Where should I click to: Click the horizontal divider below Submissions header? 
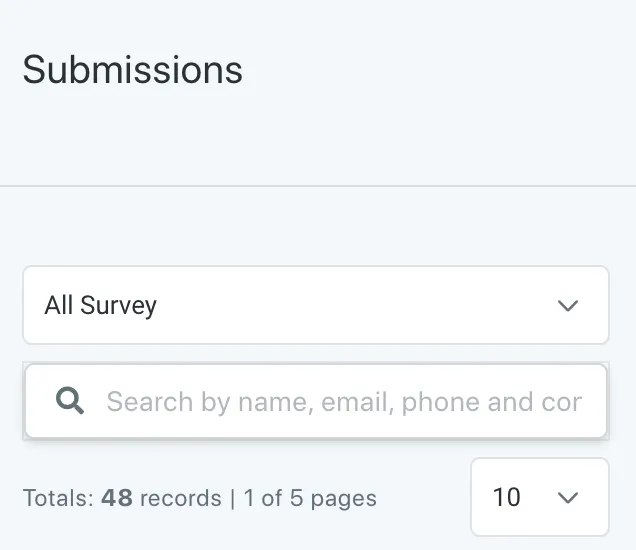click(318, 186)
